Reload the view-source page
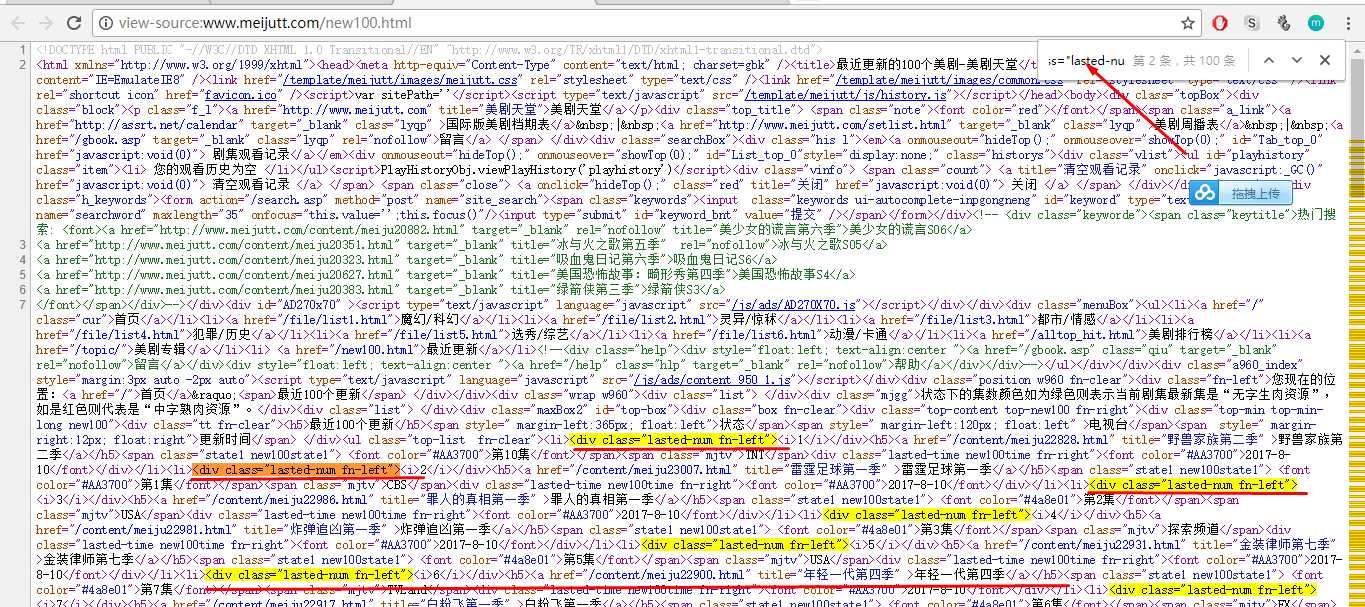This screenshot has height=607, width=1365. [x=75, y=22]
